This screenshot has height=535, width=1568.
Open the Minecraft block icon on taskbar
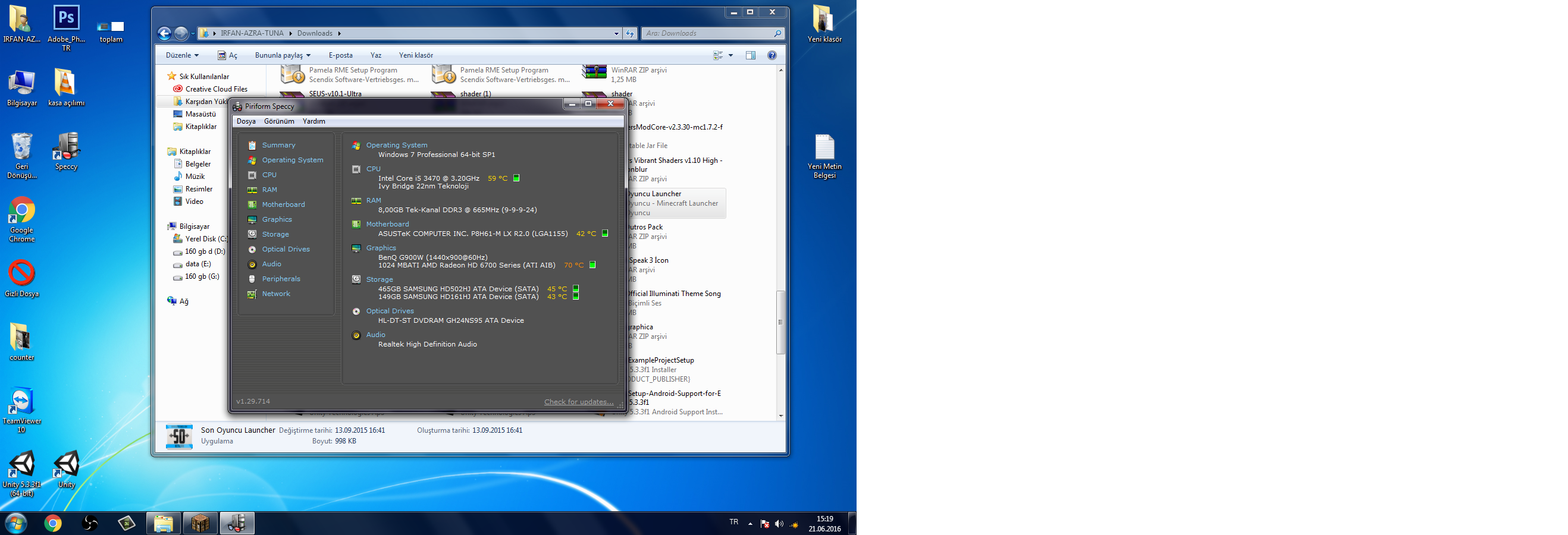(x=200, y=523)
